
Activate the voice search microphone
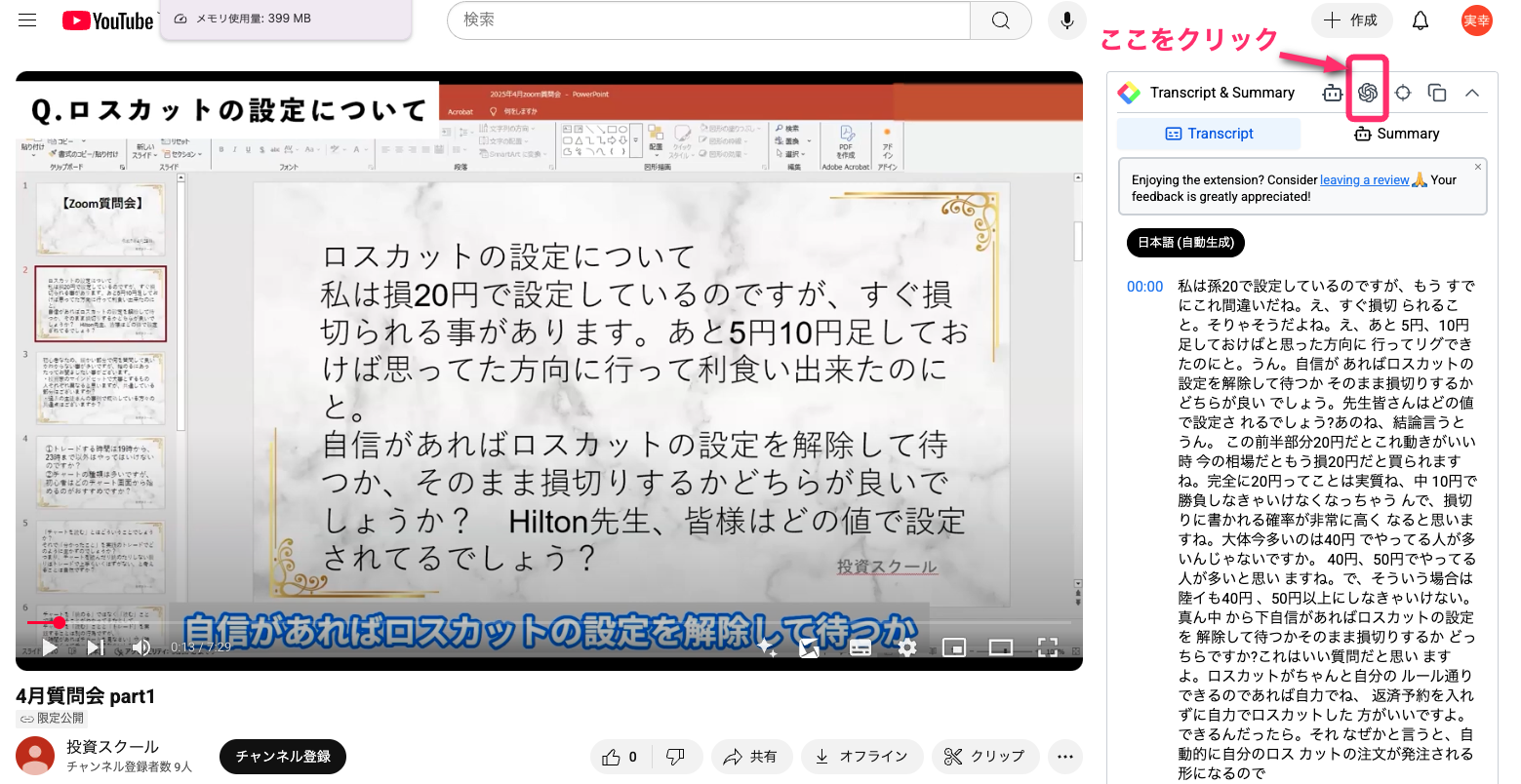1066,20
